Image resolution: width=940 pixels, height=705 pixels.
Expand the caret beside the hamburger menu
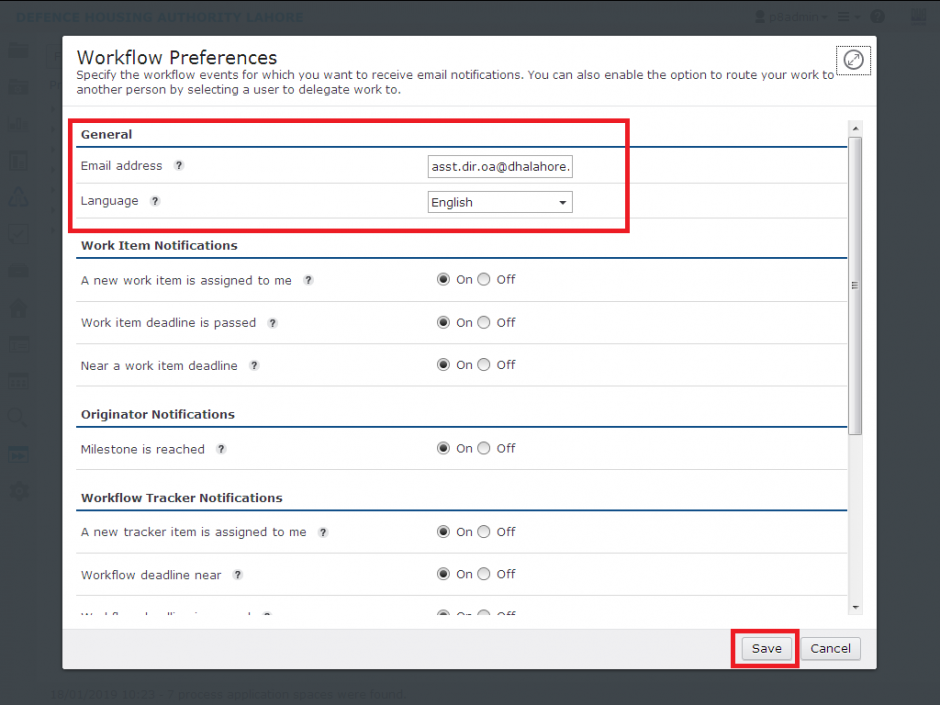click(857, 16)
